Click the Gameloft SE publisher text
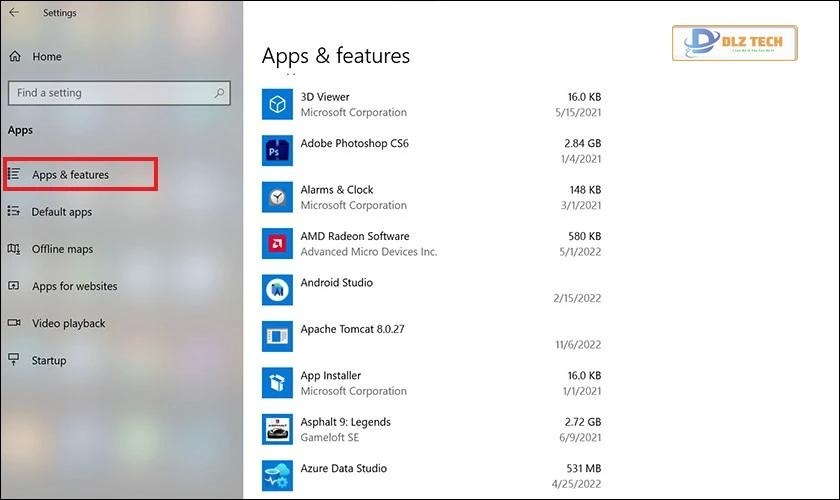 [x=329, y=437]
